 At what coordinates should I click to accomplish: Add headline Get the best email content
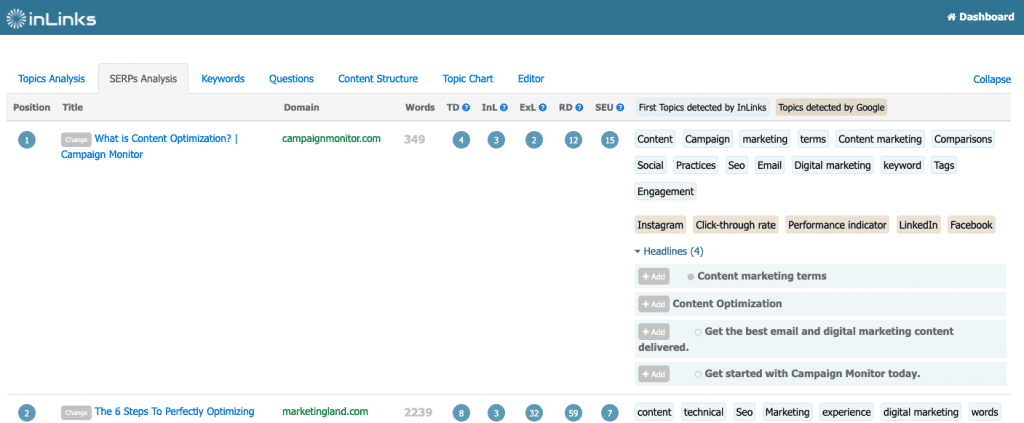point(654,332)
